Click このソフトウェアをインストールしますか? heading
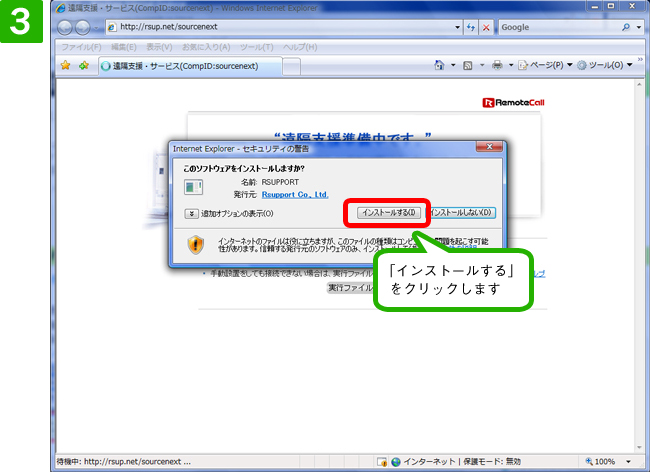650x472 pixels. (244, 169)
